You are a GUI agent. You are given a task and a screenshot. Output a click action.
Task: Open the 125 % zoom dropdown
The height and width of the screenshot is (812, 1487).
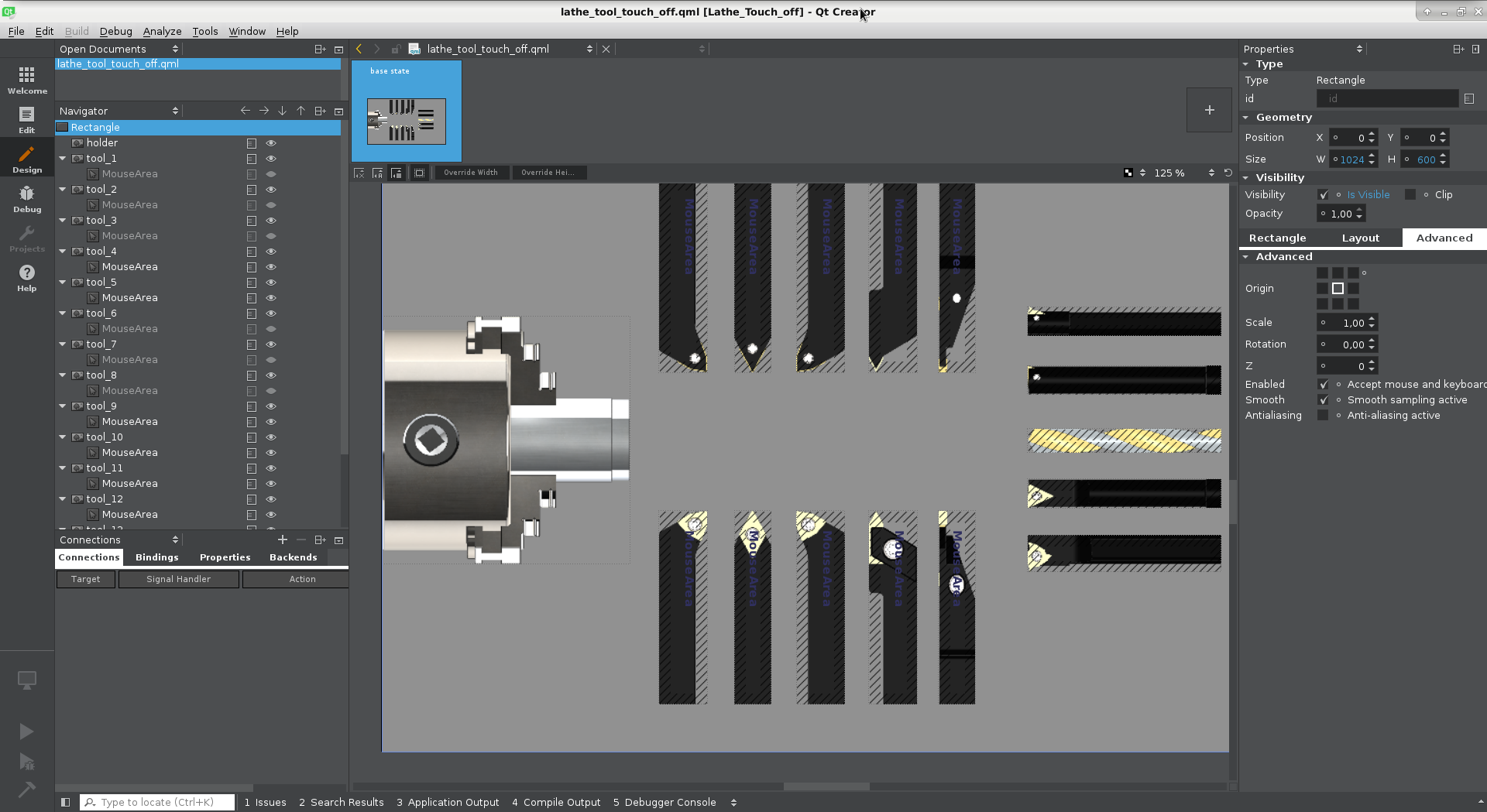(1183, 173)
